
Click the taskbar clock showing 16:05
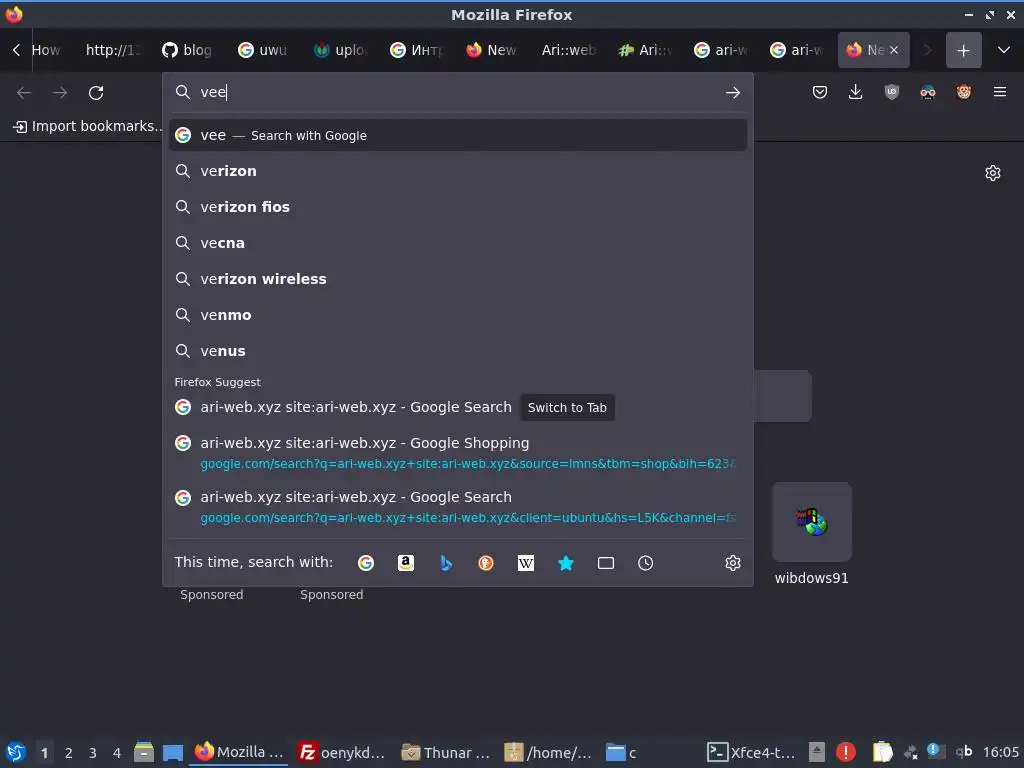point(1000,752)
